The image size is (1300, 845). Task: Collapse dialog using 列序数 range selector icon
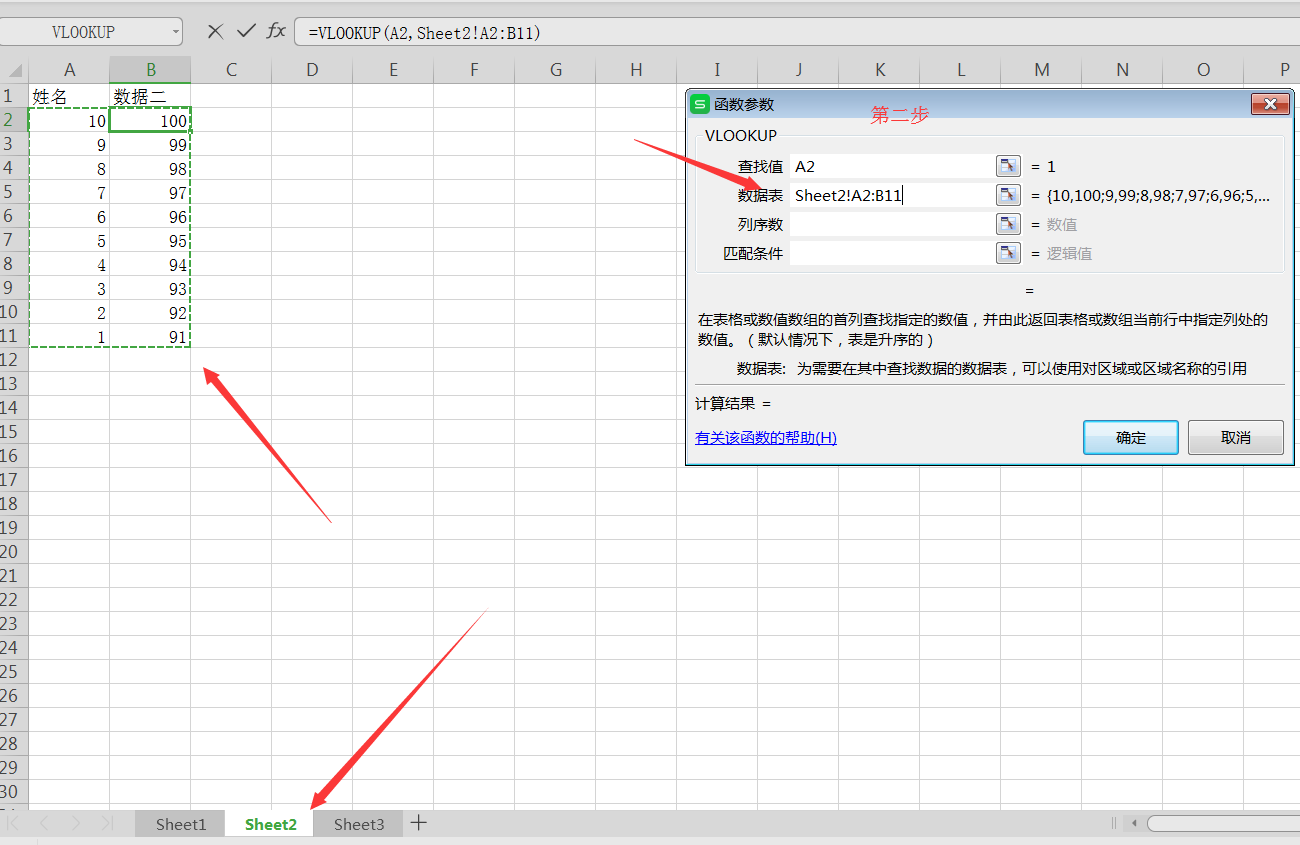[x=1008, y=224]
